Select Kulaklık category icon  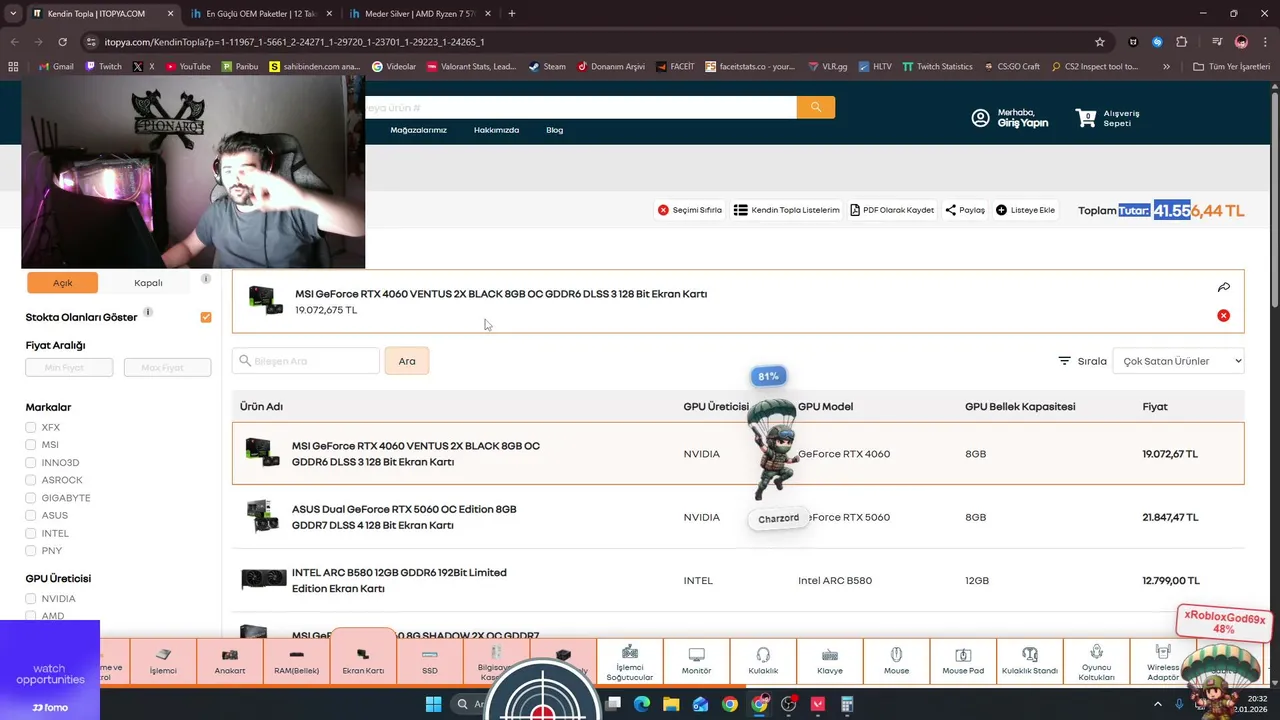click(x=763, y=662)
